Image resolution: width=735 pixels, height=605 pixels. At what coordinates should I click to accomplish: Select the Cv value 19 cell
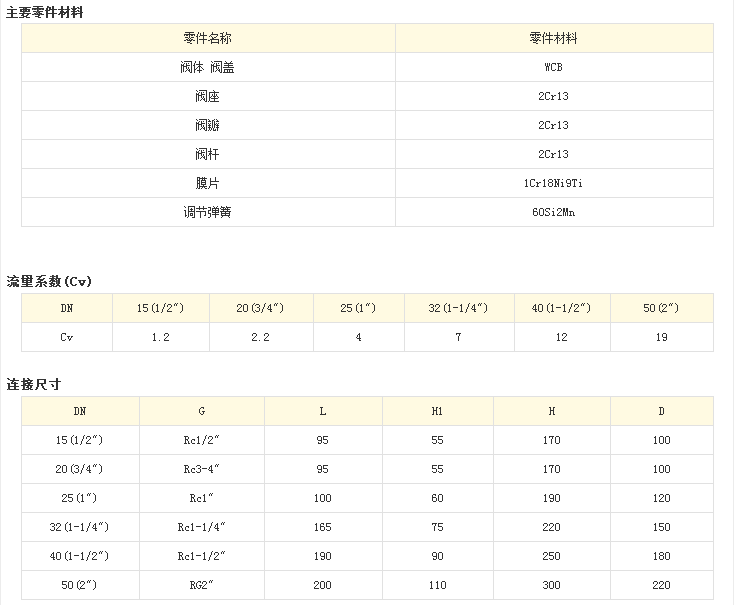662,337
